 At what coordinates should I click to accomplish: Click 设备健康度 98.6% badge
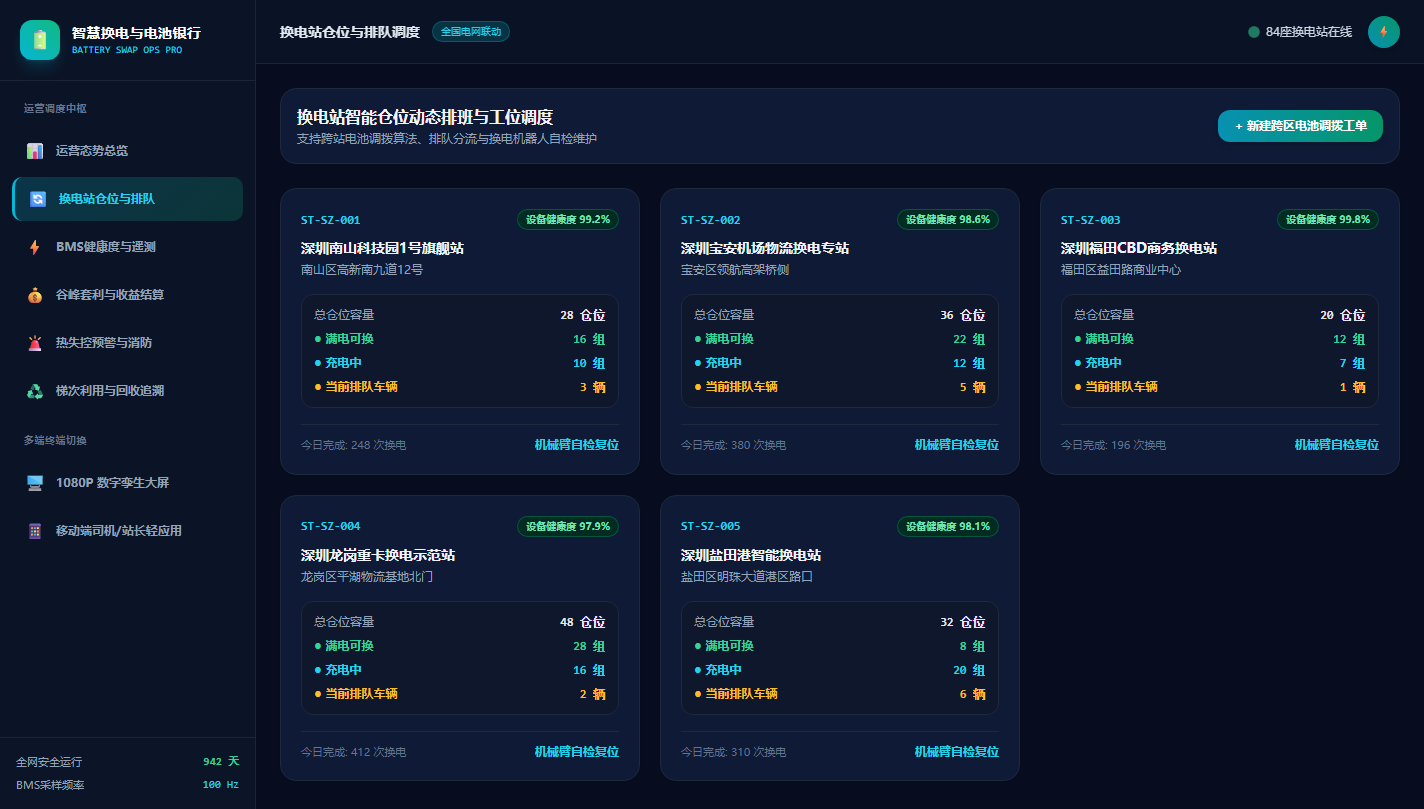948,220
